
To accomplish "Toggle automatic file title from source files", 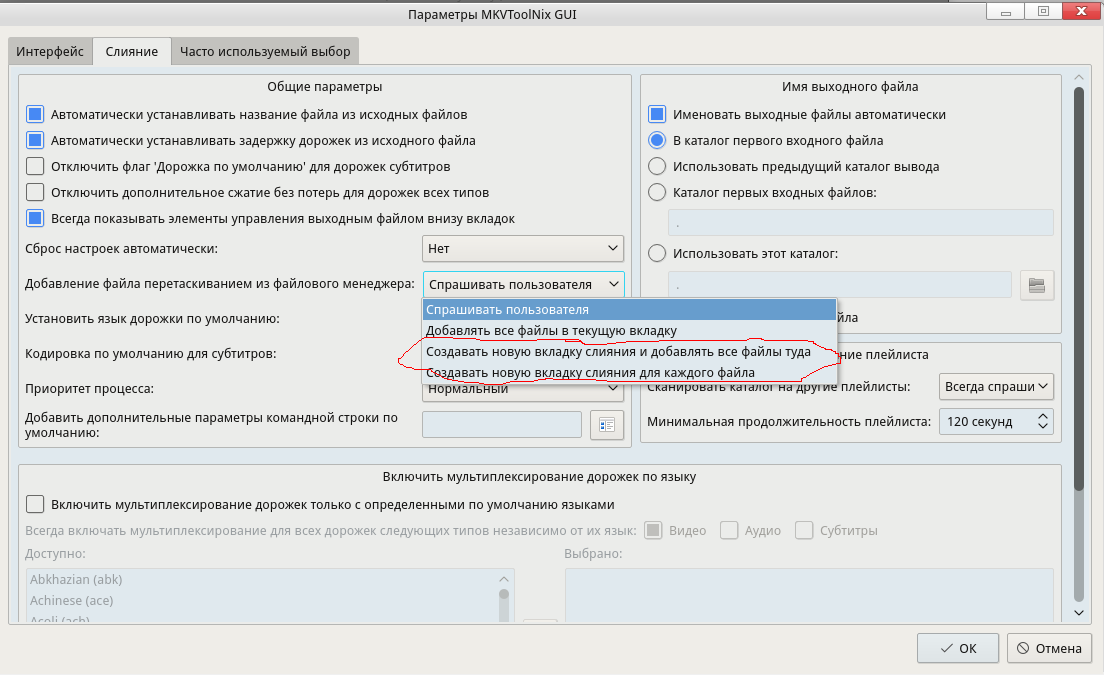I will tap(35, 114).
